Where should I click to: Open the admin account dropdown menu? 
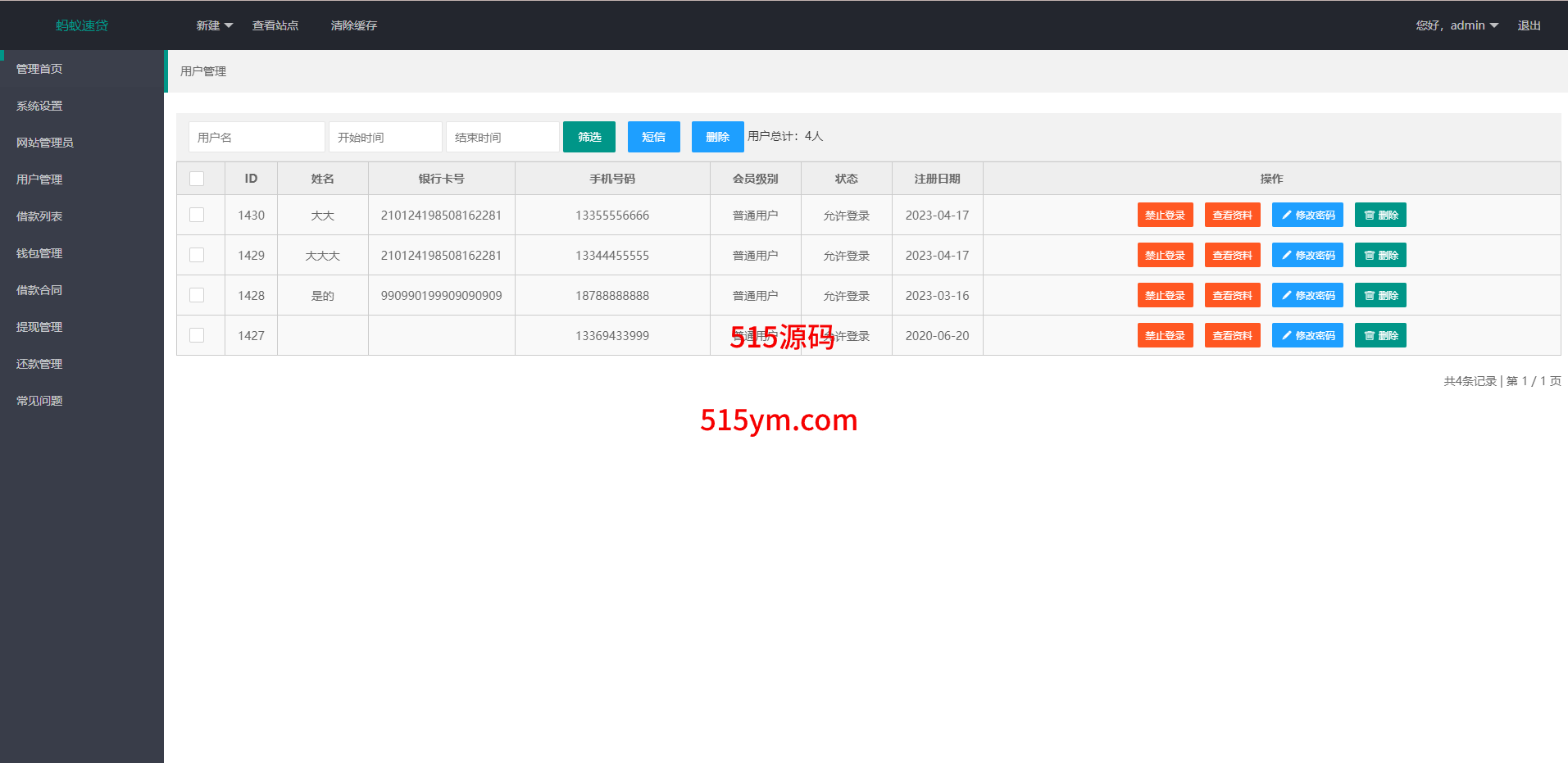pos(1473,25)
